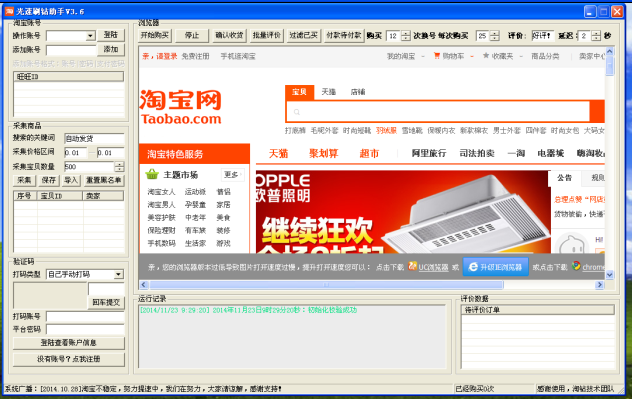The image size is (632, 399).
Task: Click the 聚划算 navigation link
Action: pyautogui.click(x=324, y=154)
